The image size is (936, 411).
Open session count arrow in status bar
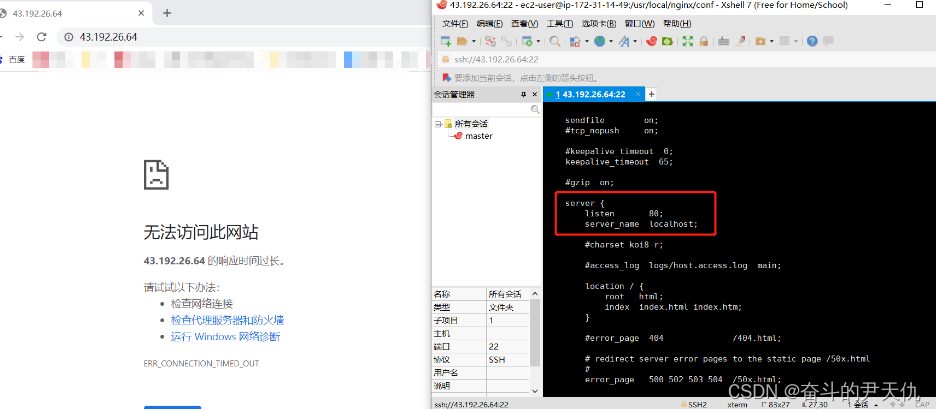[876, 406]
